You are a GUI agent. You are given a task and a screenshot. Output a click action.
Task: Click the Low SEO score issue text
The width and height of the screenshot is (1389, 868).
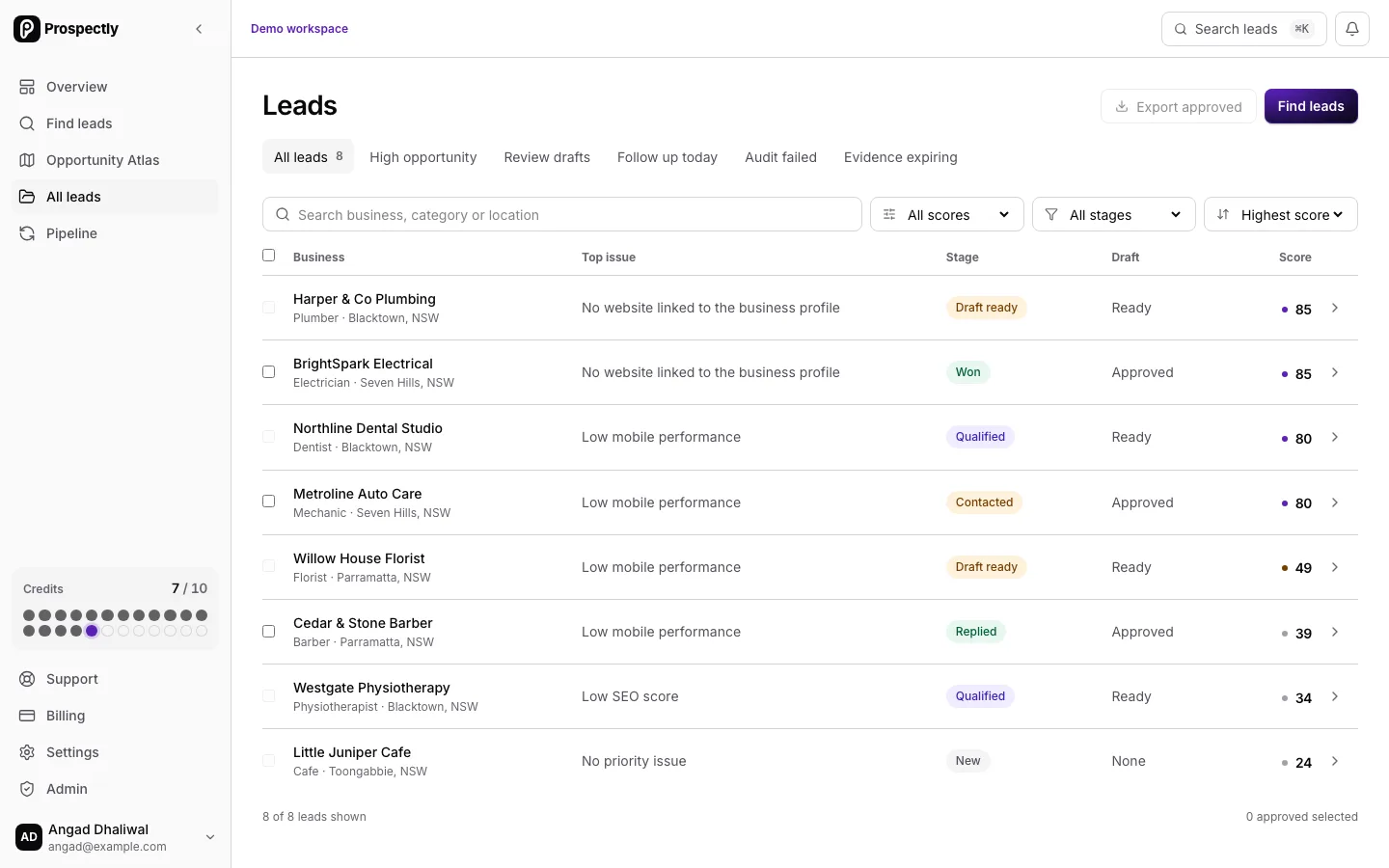coord(630,696)
